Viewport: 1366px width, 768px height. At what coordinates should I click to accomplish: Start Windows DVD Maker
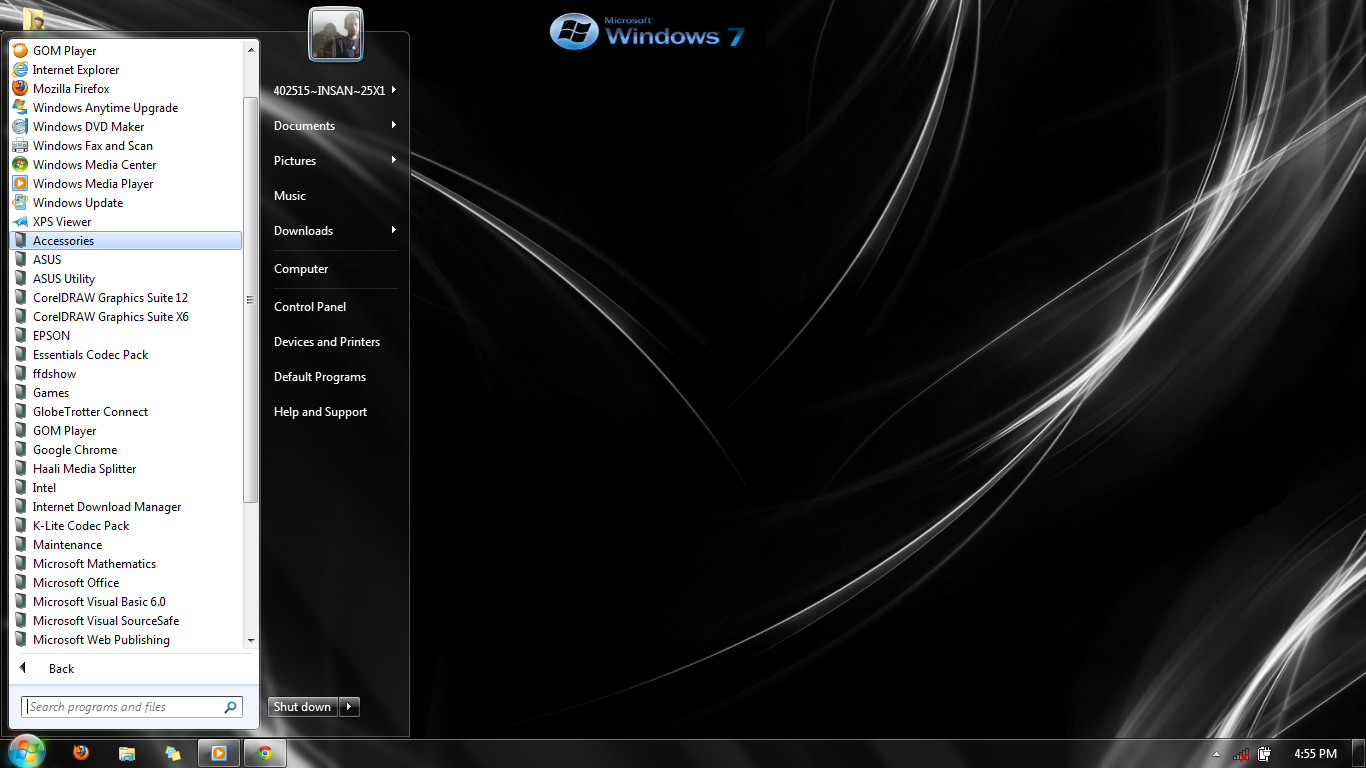click(125, 127)
